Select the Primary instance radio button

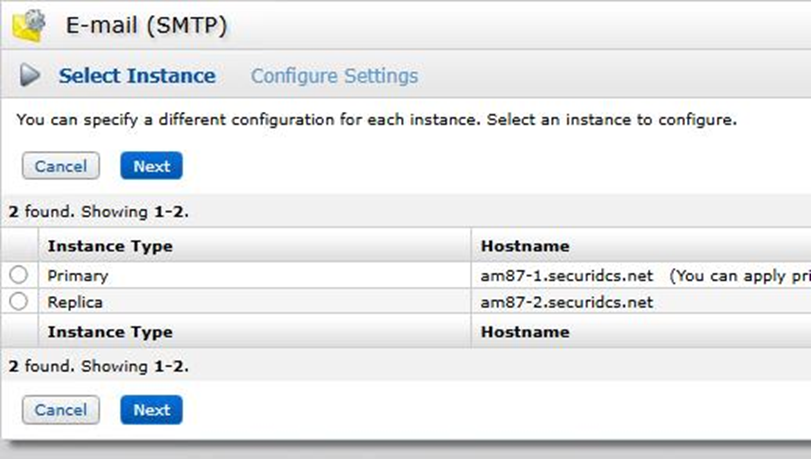coord(18,275)
